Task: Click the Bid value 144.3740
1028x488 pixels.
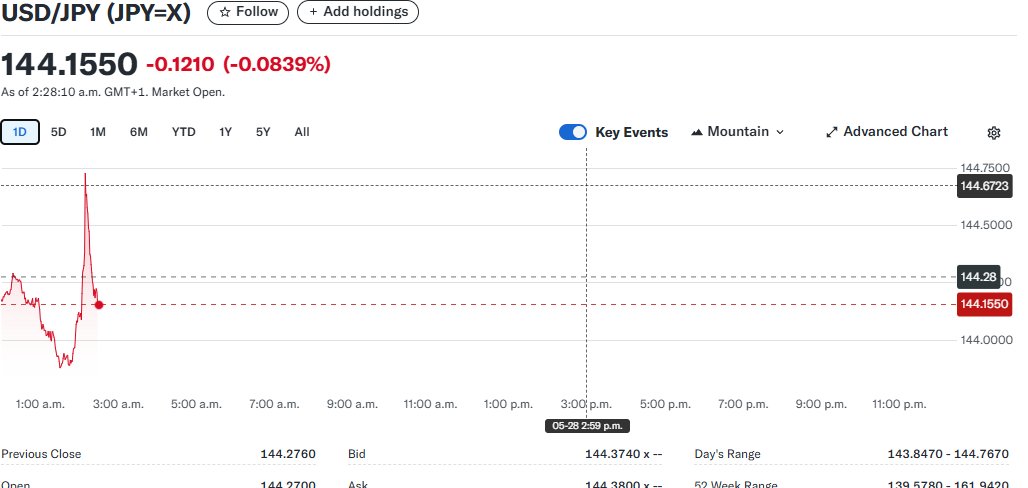Action: 623,454
